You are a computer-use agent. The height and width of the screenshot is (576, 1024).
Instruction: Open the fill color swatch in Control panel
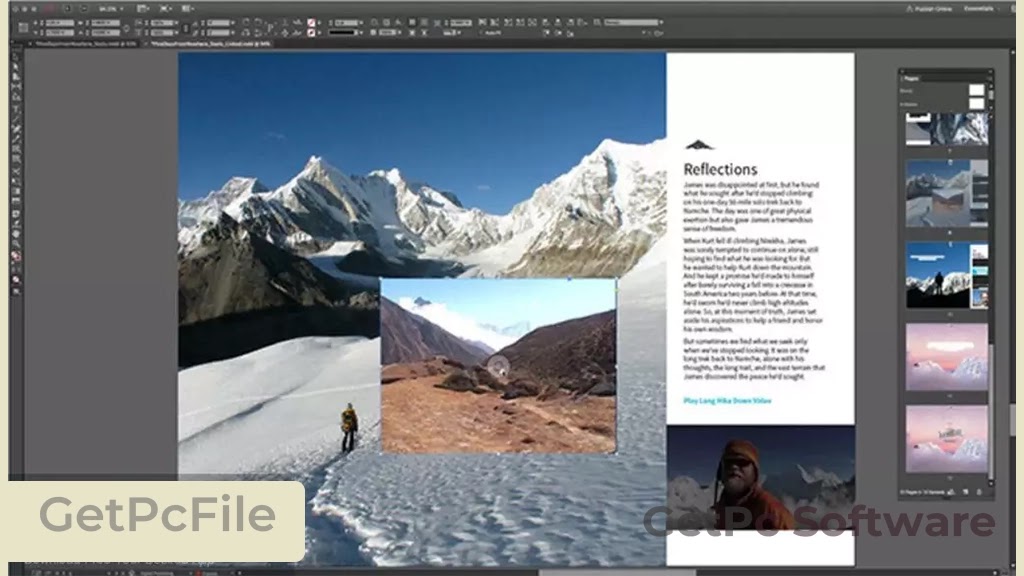[312, 23]
